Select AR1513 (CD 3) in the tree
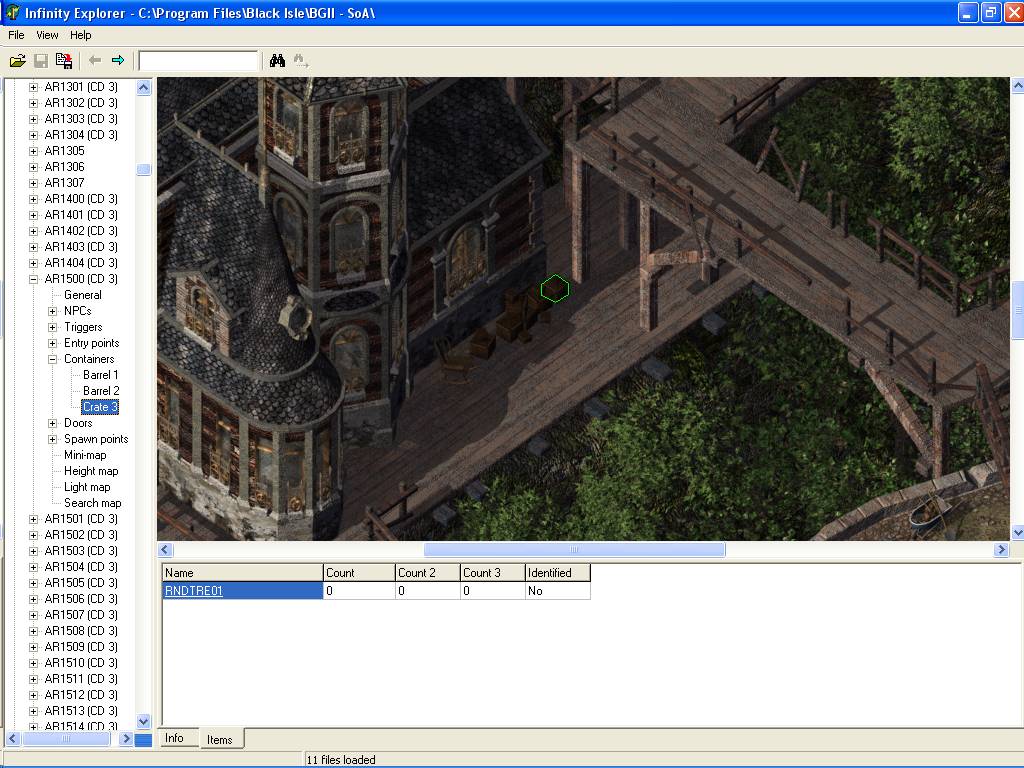 [x=81, y=711]
